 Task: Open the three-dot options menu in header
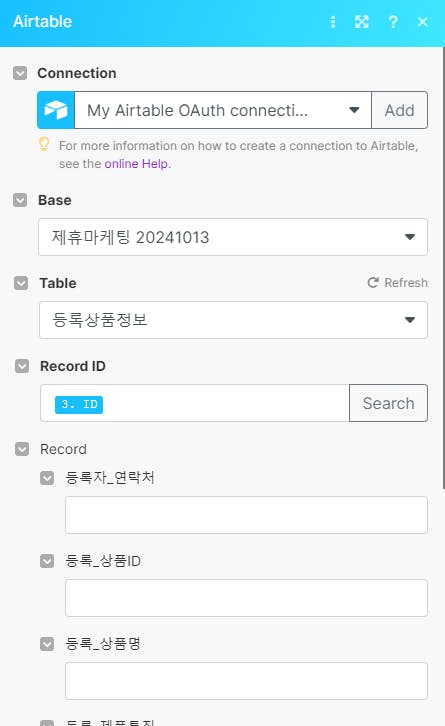point(332,22)
